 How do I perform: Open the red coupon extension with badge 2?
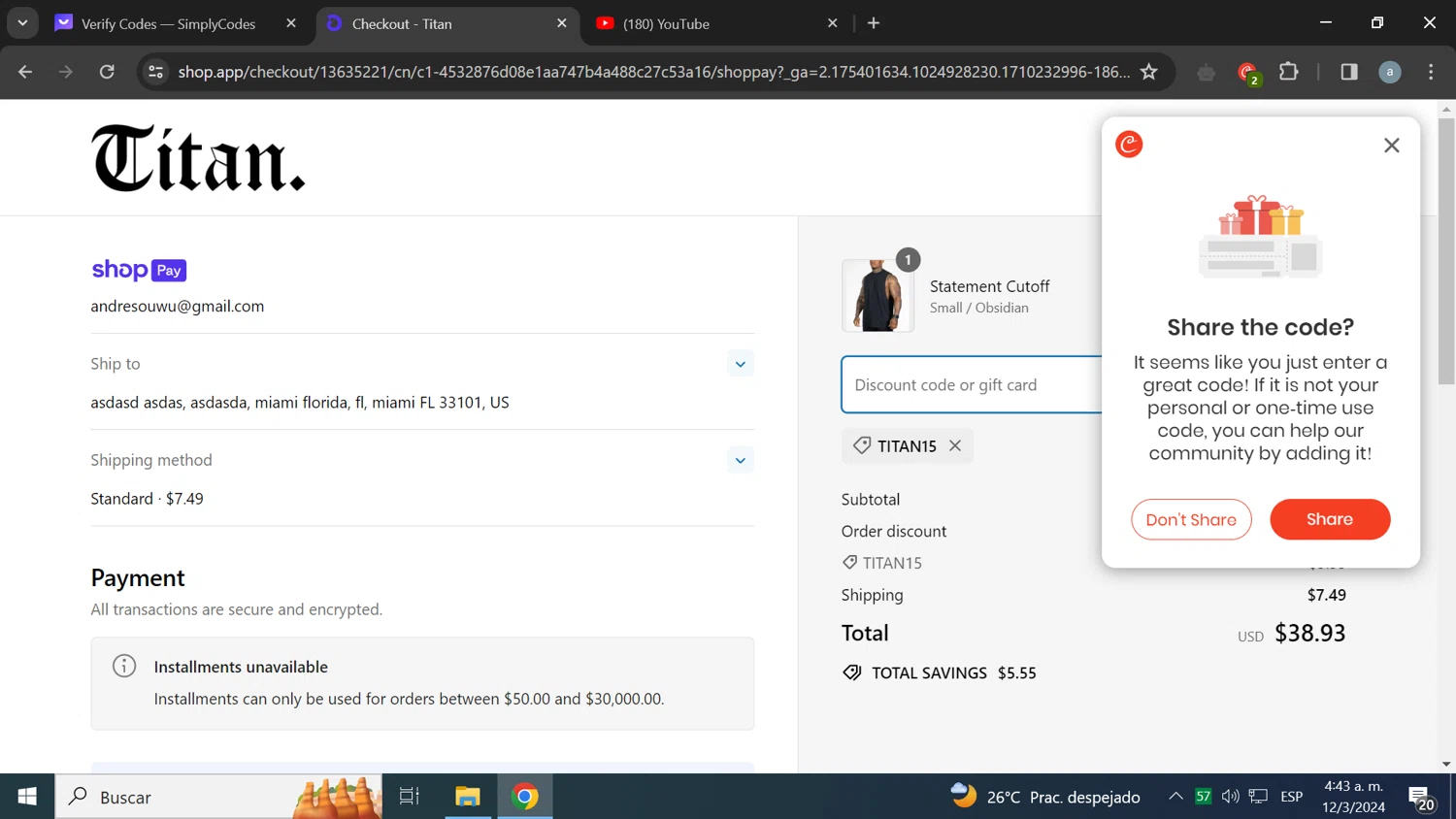click(1248, 73)
